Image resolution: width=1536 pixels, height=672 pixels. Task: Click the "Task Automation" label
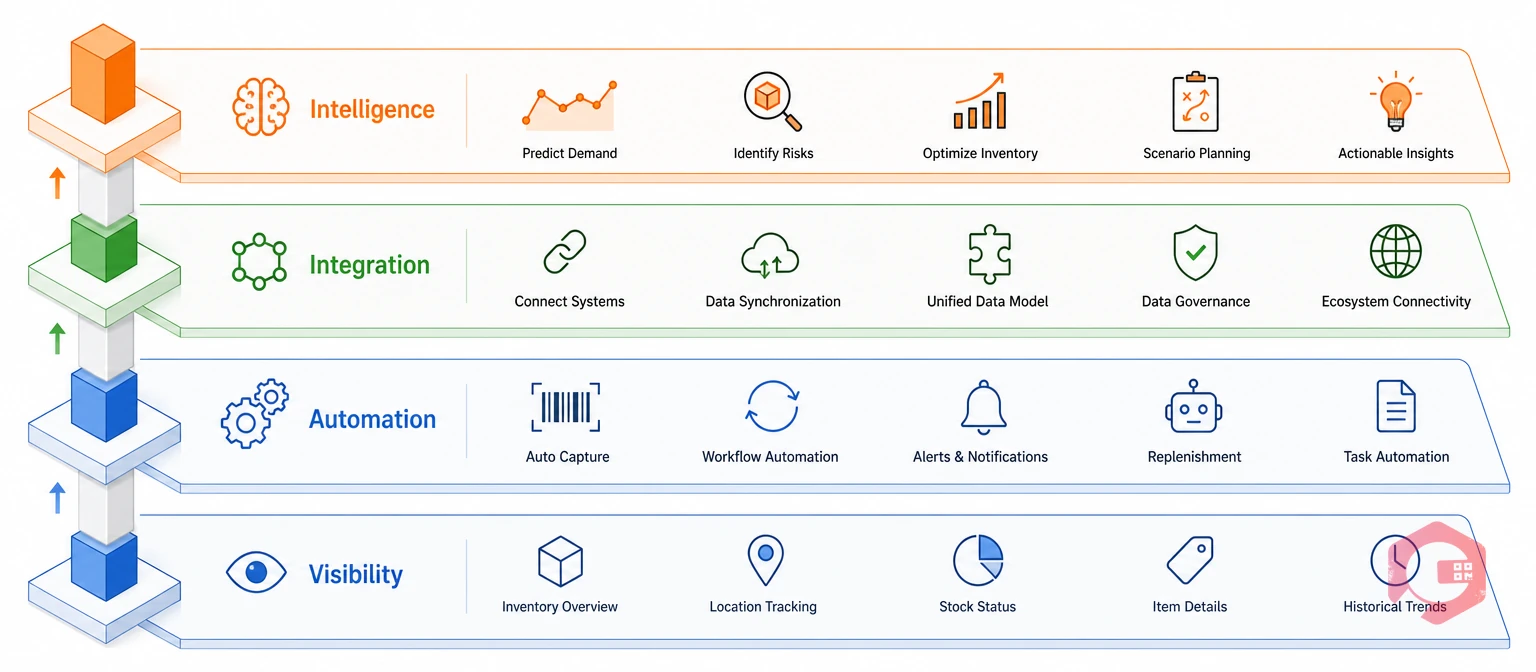point(1396,456)
